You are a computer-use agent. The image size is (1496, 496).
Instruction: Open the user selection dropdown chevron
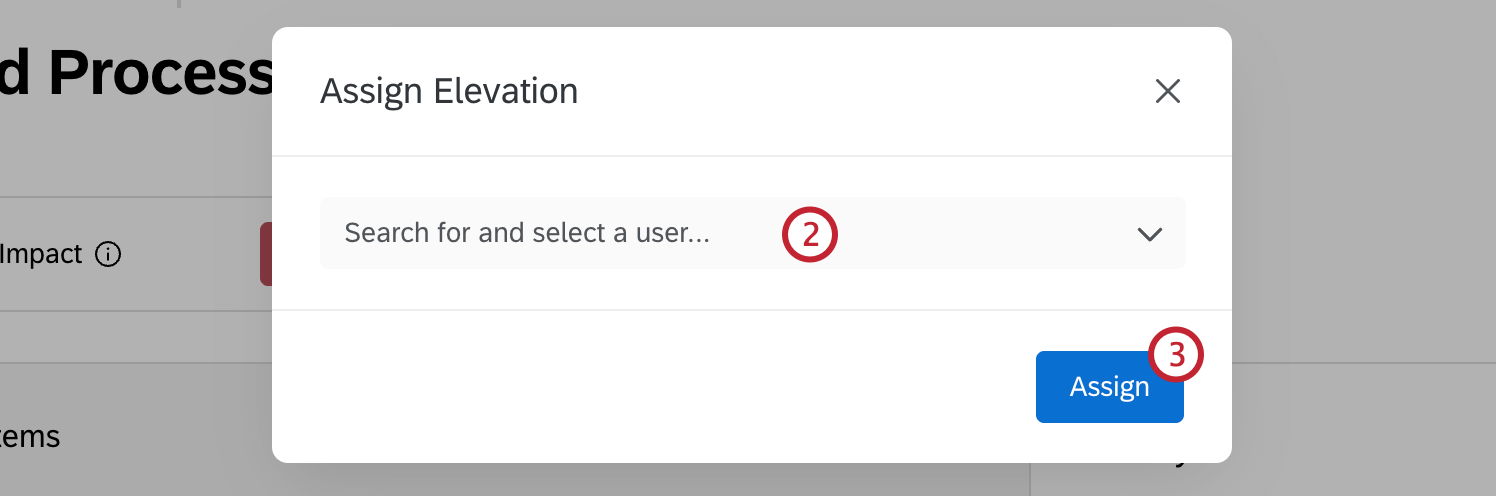(x=1149, y=234)
